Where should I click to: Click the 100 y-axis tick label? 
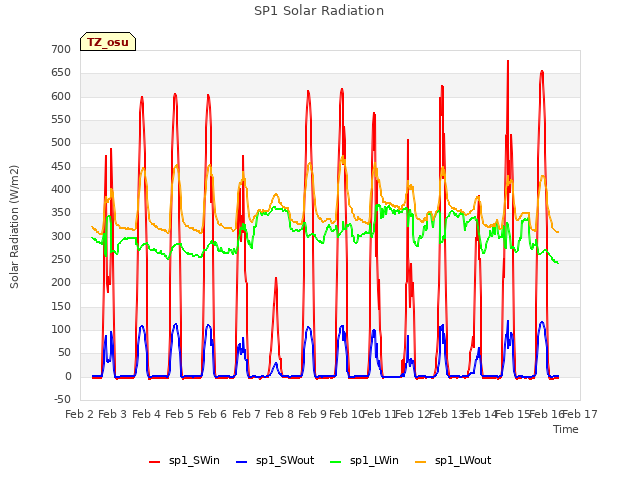(61, 330)
